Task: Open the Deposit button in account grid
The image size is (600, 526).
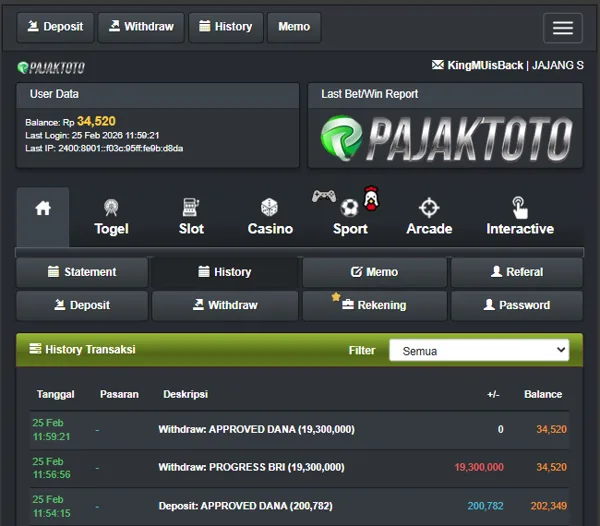Action: [x=82, y=305]
